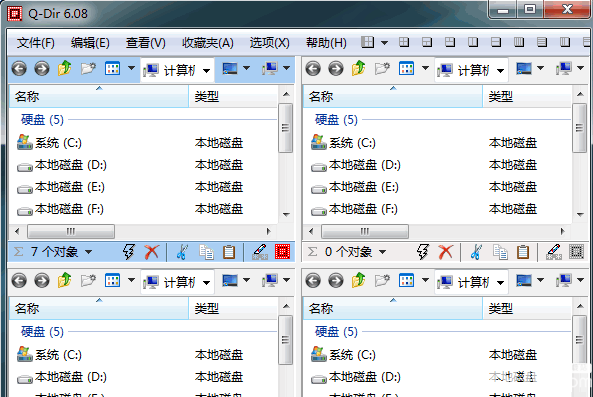Open the 选项(X) menu
This screenshot has width=593, height=397.
tap(269, 43)
